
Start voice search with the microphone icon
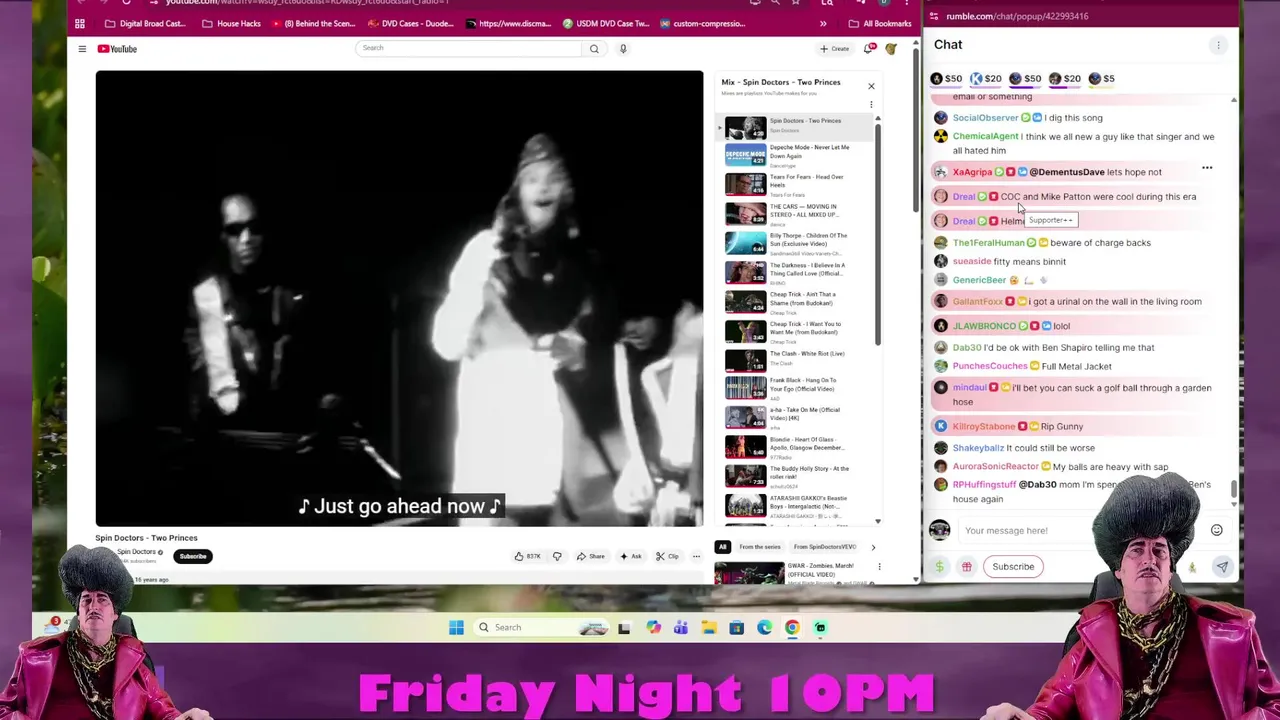coord(622,48)
